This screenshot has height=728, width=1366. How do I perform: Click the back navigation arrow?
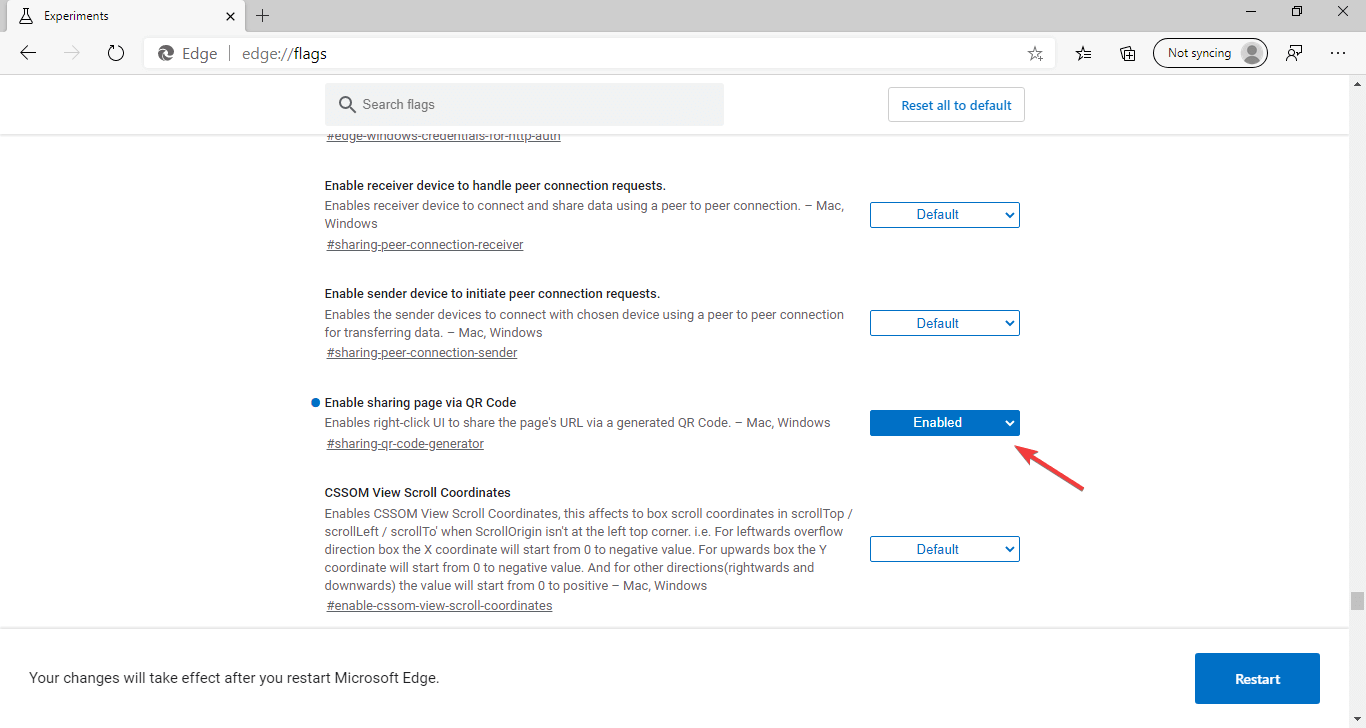(x=27, y=53)
